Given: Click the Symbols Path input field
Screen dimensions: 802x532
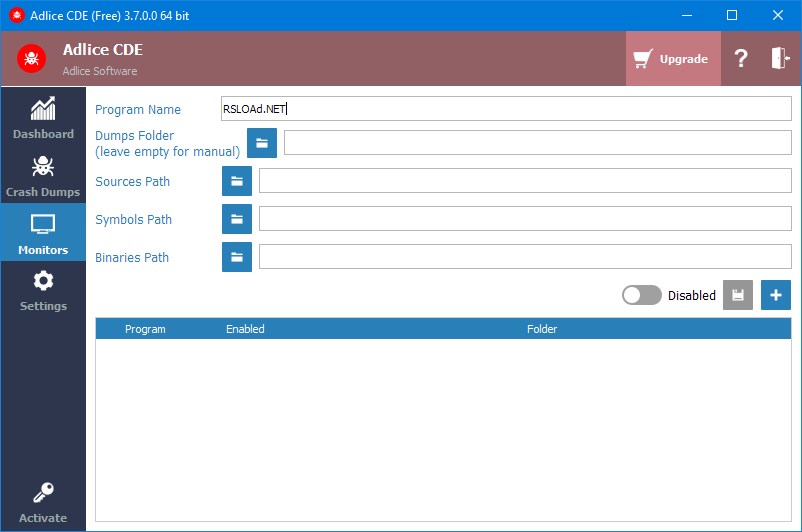Looking at the screenshot, I should pyautogui.click(x=525, y=219).
